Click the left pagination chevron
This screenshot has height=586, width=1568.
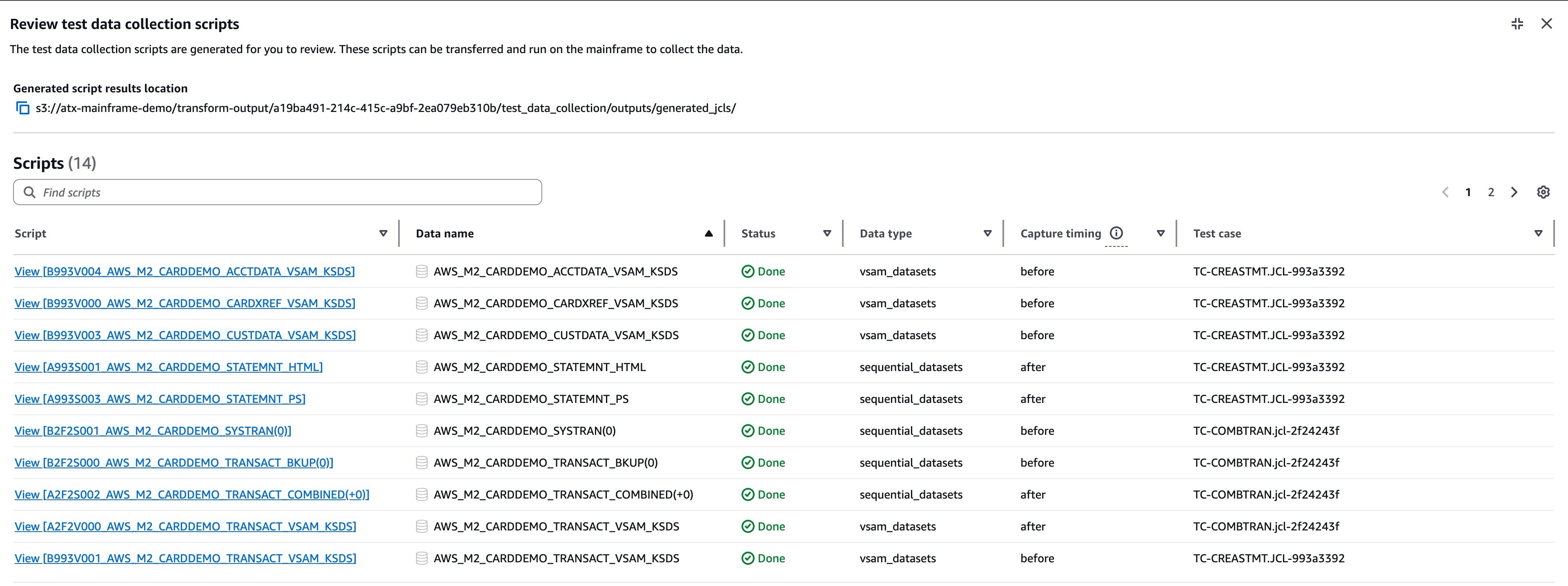click(x=1445, y=192)
